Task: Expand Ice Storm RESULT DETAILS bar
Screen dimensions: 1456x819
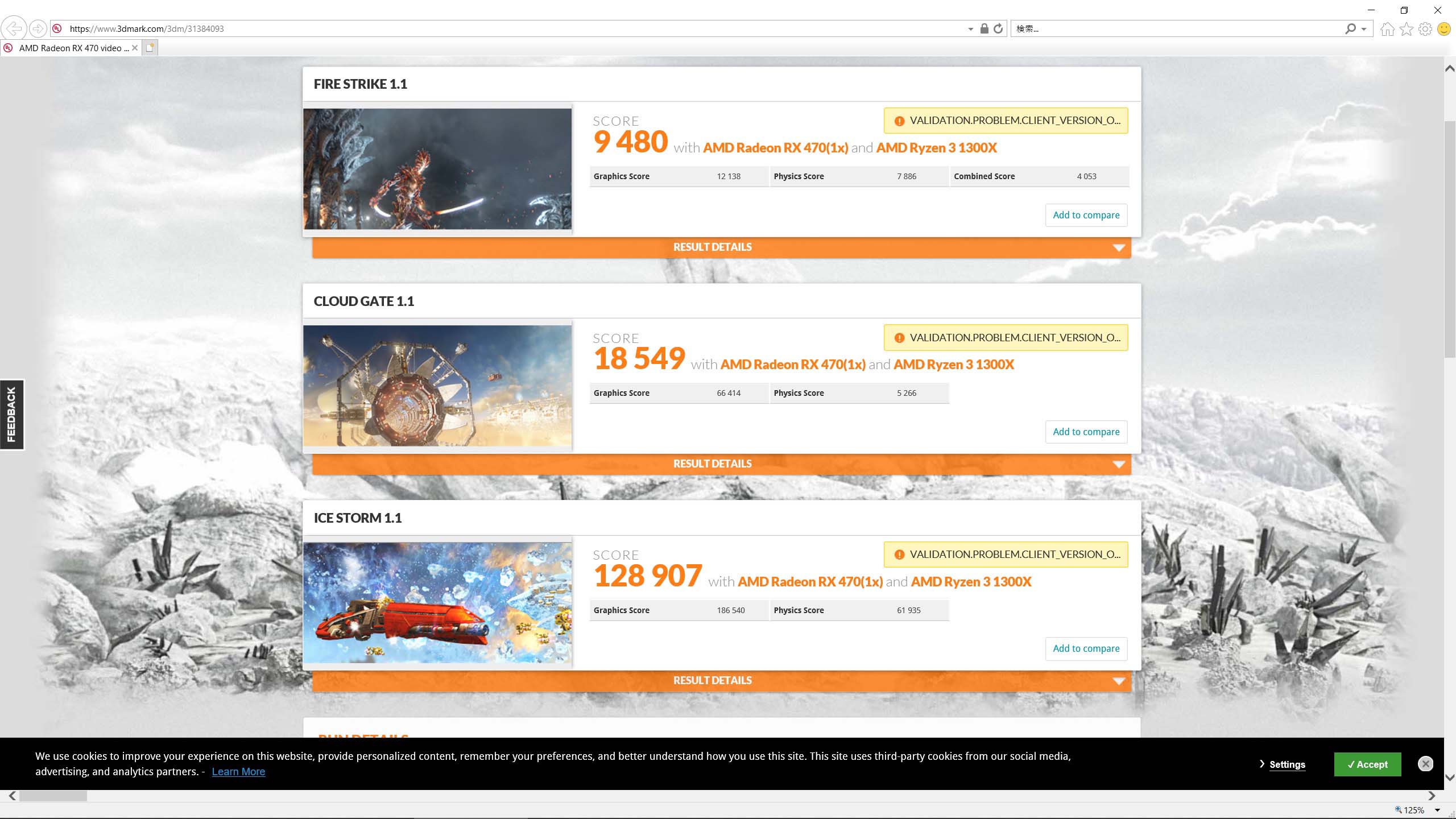Action: [x=721, y=681]
